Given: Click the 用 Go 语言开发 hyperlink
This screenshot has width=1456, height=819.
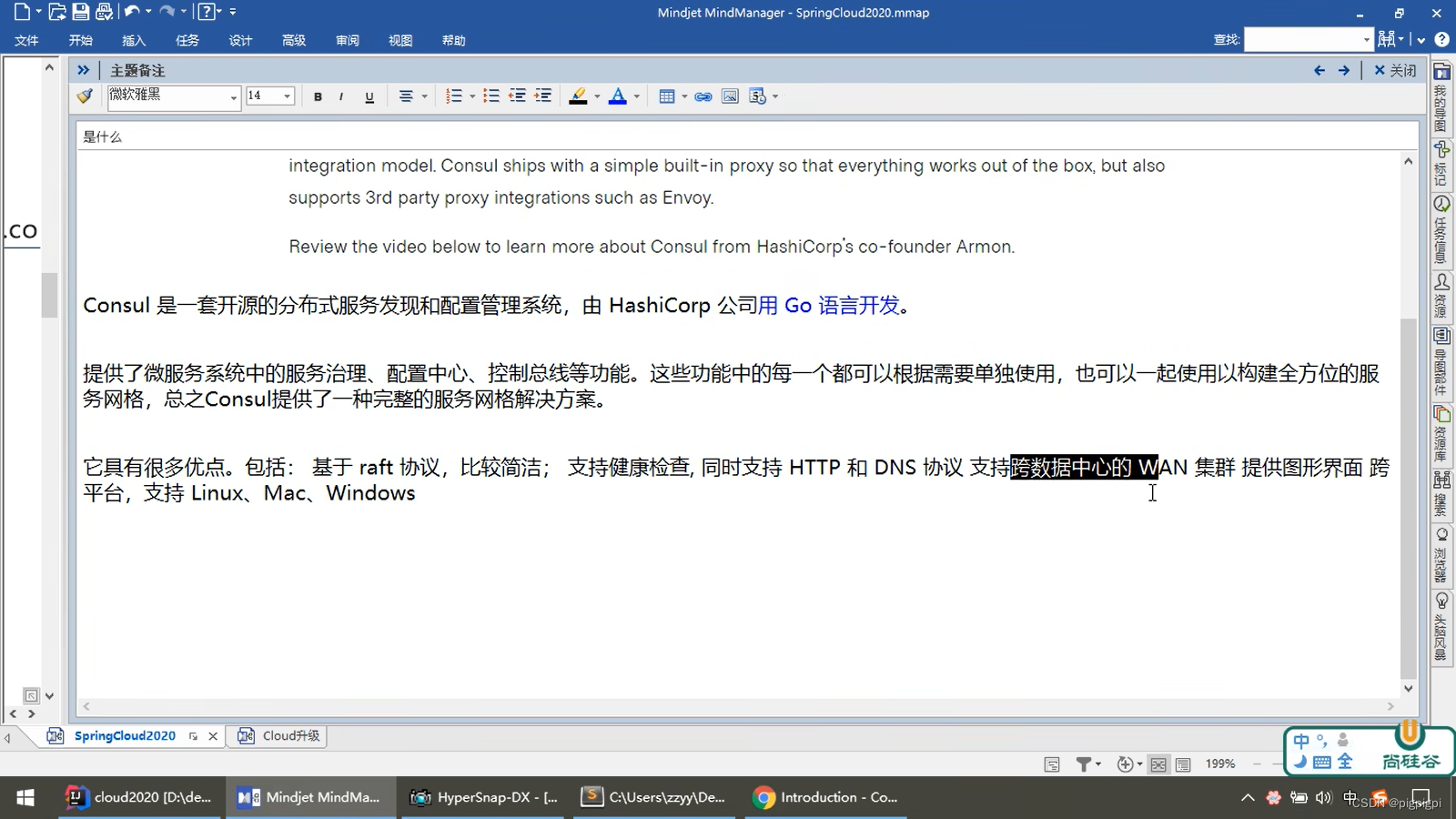Looking at the screenshot, I should tap(828, 306).
